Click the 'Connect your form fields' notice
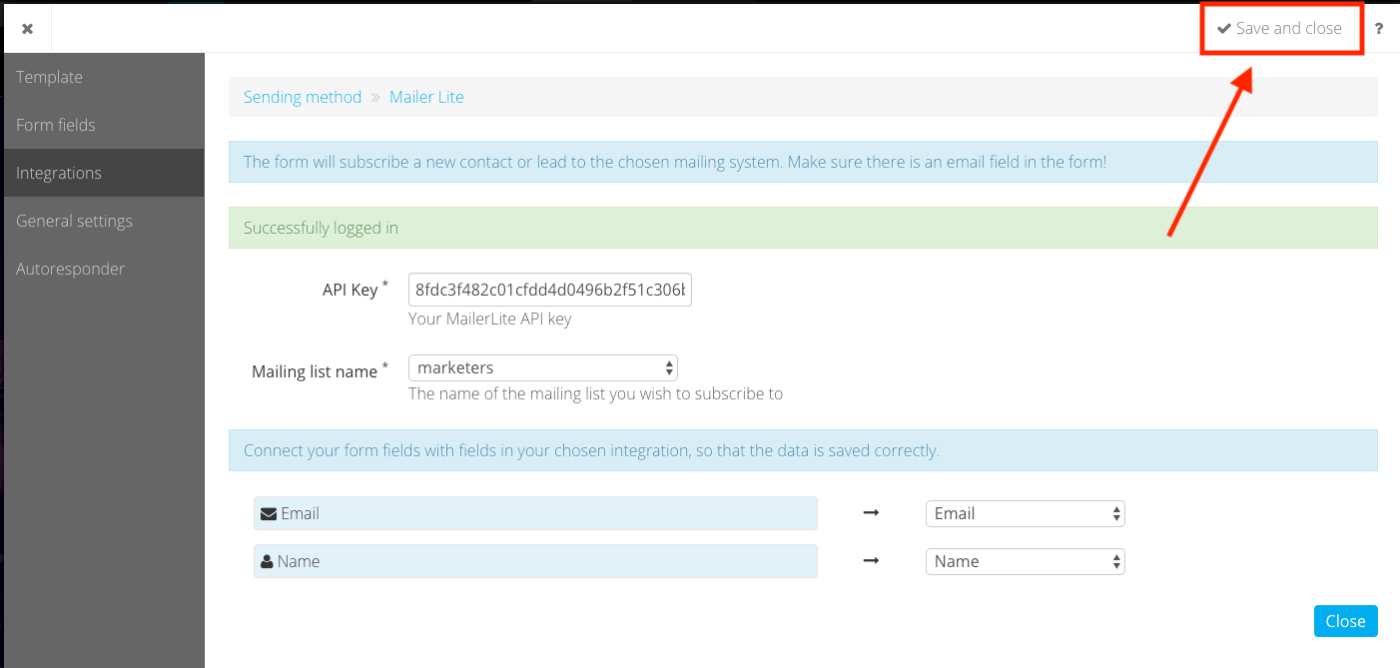 coord(803,451)
